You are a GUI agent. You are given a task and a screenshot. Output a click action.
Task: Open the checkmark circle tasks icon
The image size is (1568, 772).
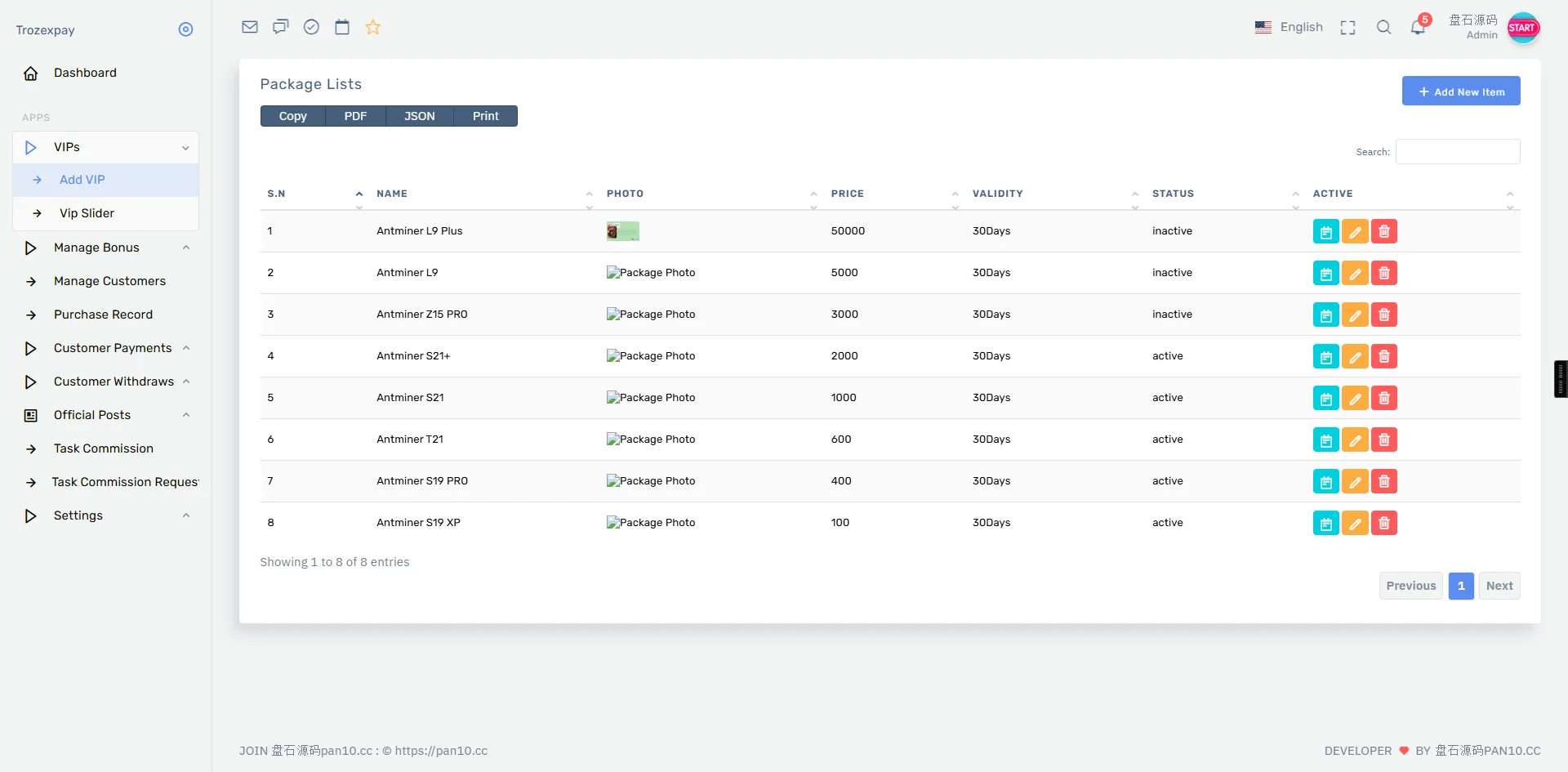311,27
